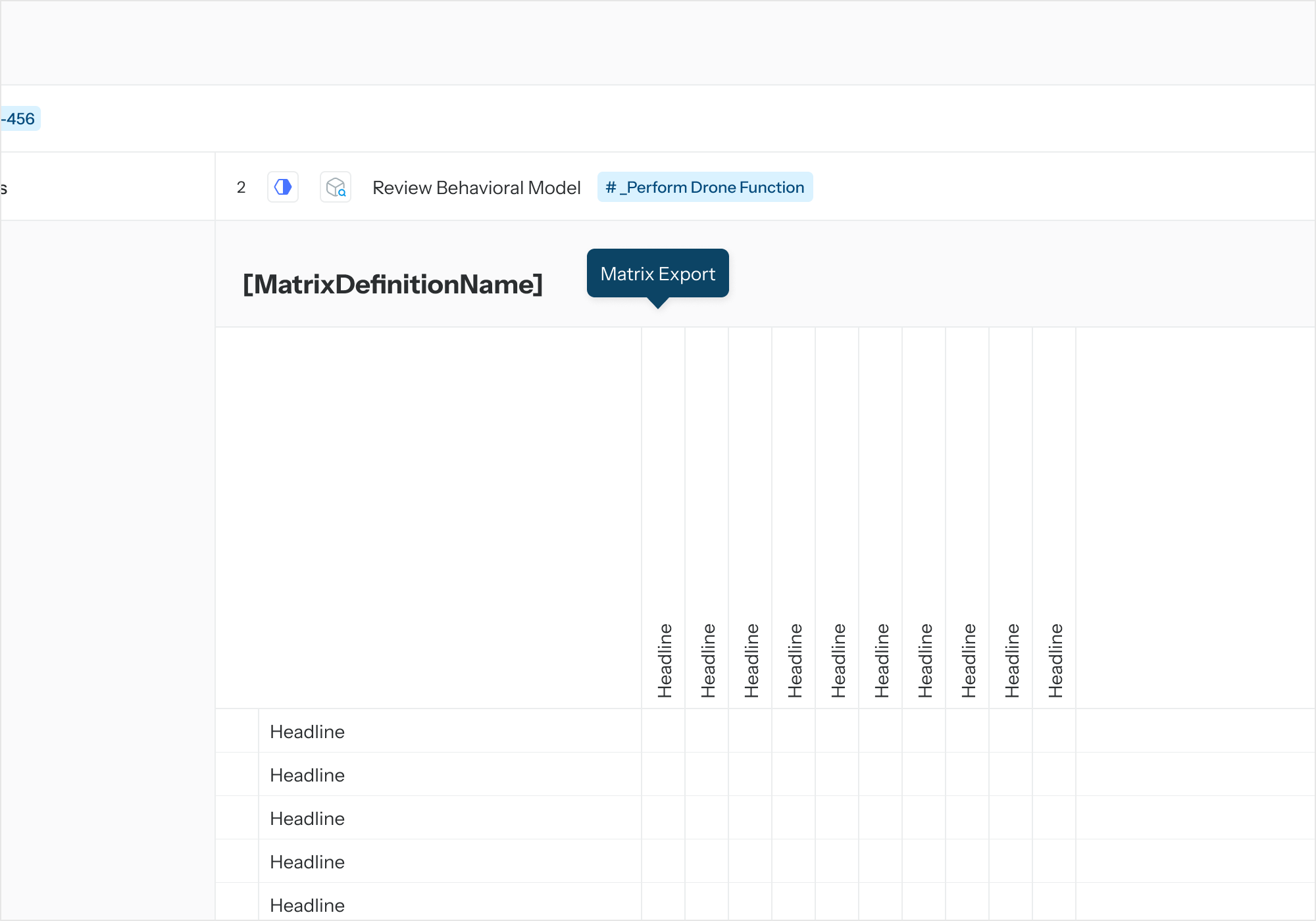
Task: Click the Matrix Export tooltip
Action: (x=657, y=274)
